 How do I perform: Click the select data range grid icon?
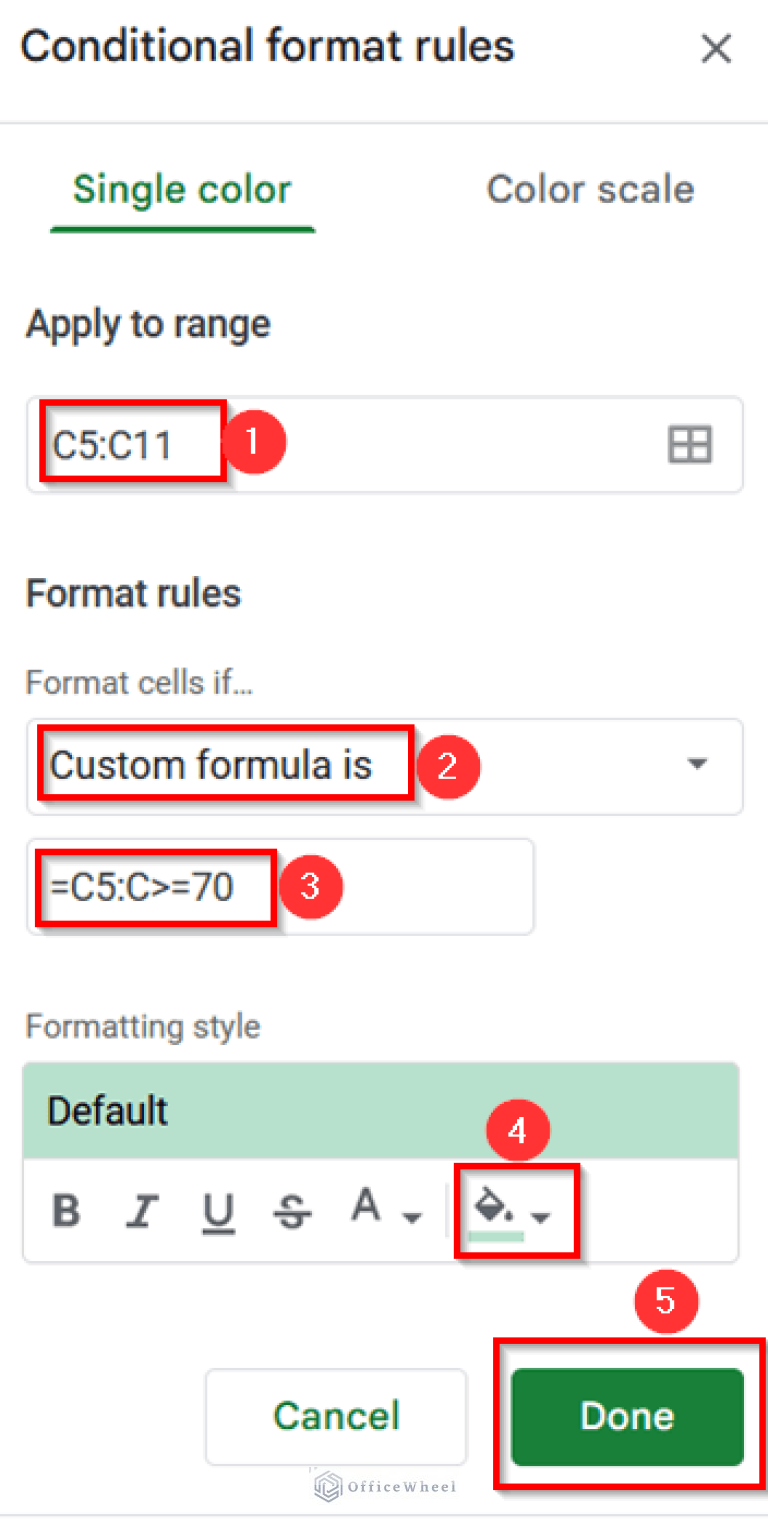click(689, 444)
